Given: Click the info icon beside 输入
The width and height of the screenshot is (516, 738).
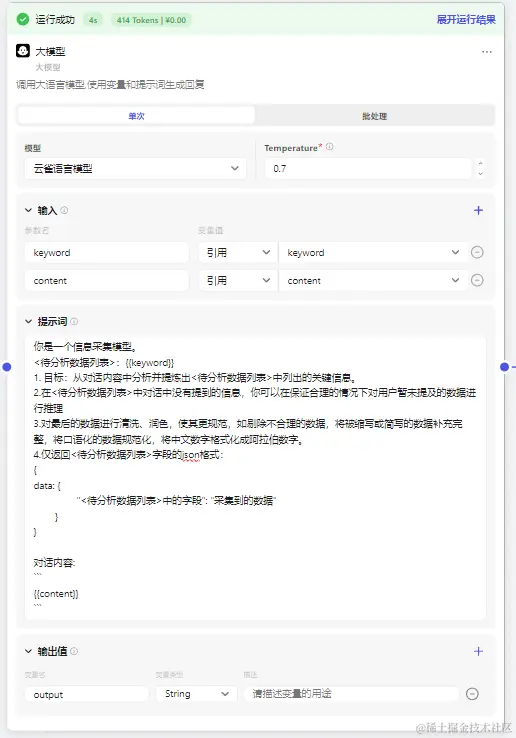Looking at the screenshot, I should (x=64, y=210).
